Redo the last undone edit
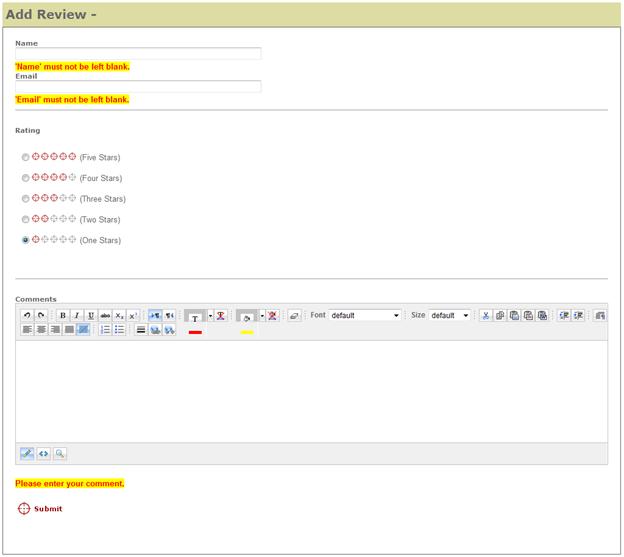This screenshot has height=557, width=624. [x=41, y=316]
